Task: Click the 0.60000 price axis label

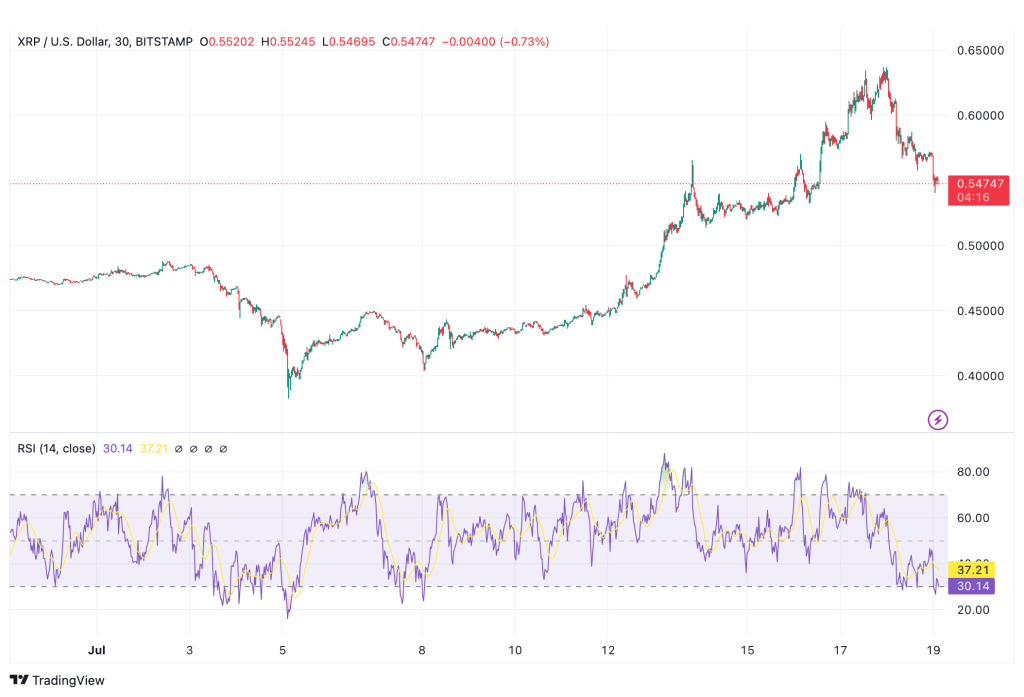Action: [980, 116]
